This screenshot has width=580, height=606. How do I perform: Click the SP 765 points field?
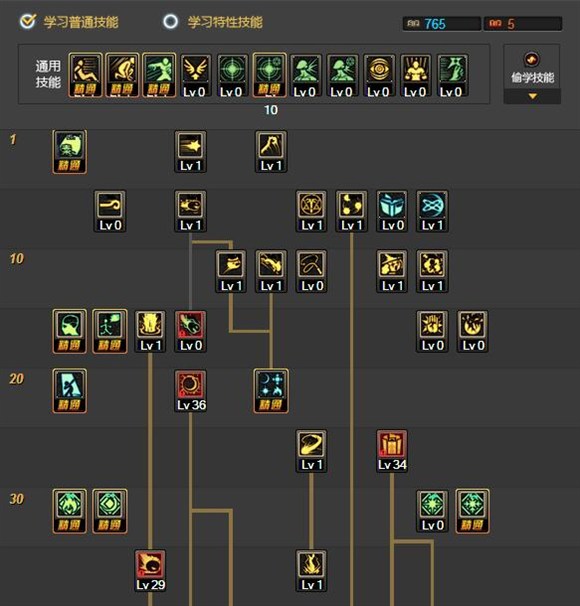[x=442, y=24]
